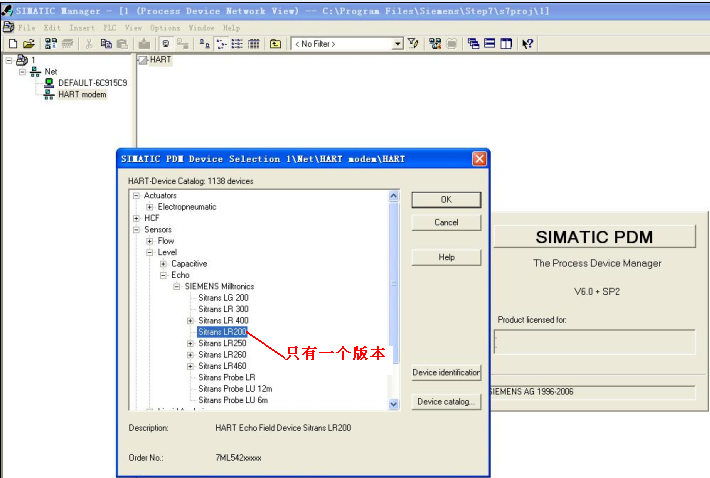Expand the Sitrans LR250 node
Screen dimensions: 710x478
tap(191, 344)
